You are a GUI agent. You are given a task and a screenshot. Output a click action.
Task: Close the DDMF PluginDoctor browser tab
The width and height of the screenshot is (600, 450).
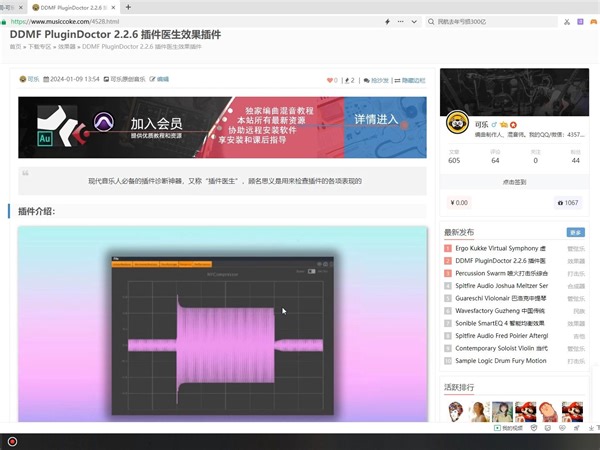click(x=114, y=7)
